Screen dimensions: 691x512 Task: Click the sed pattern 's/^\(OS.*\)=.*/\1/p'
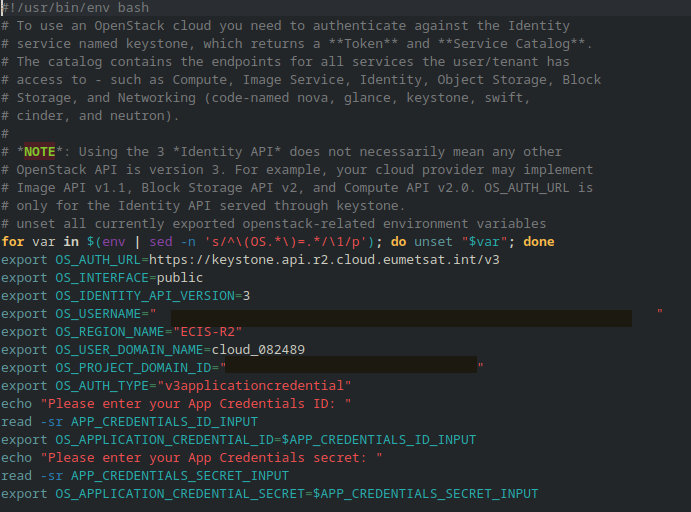(x=286, y=241)
